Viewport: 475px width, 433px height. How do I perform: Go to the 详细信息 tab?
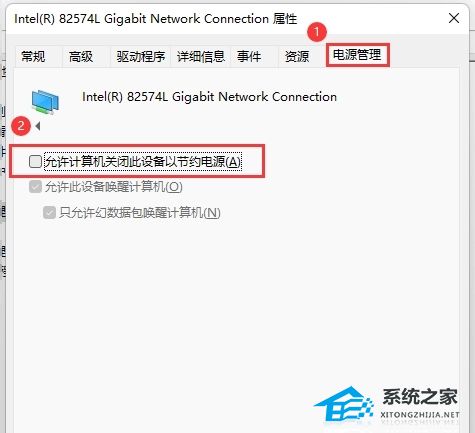(201, 56)
